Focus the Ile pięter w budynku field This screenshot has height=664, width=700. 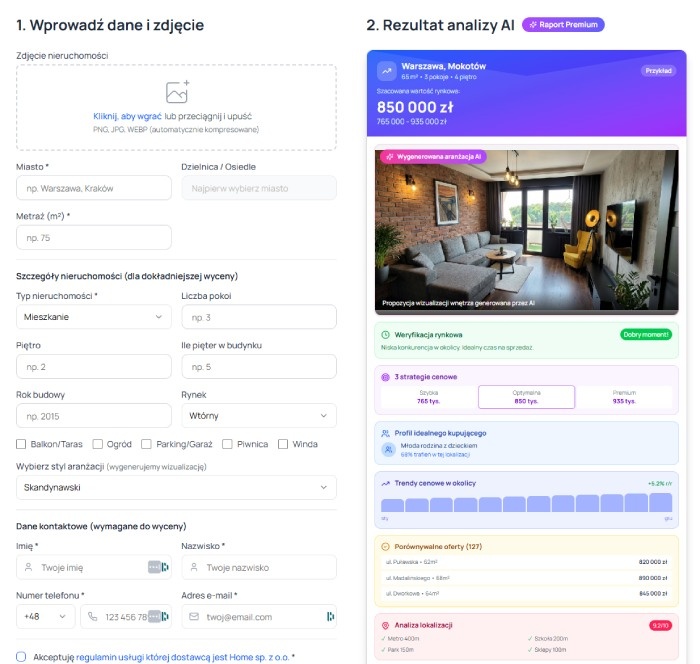point(259,367)
